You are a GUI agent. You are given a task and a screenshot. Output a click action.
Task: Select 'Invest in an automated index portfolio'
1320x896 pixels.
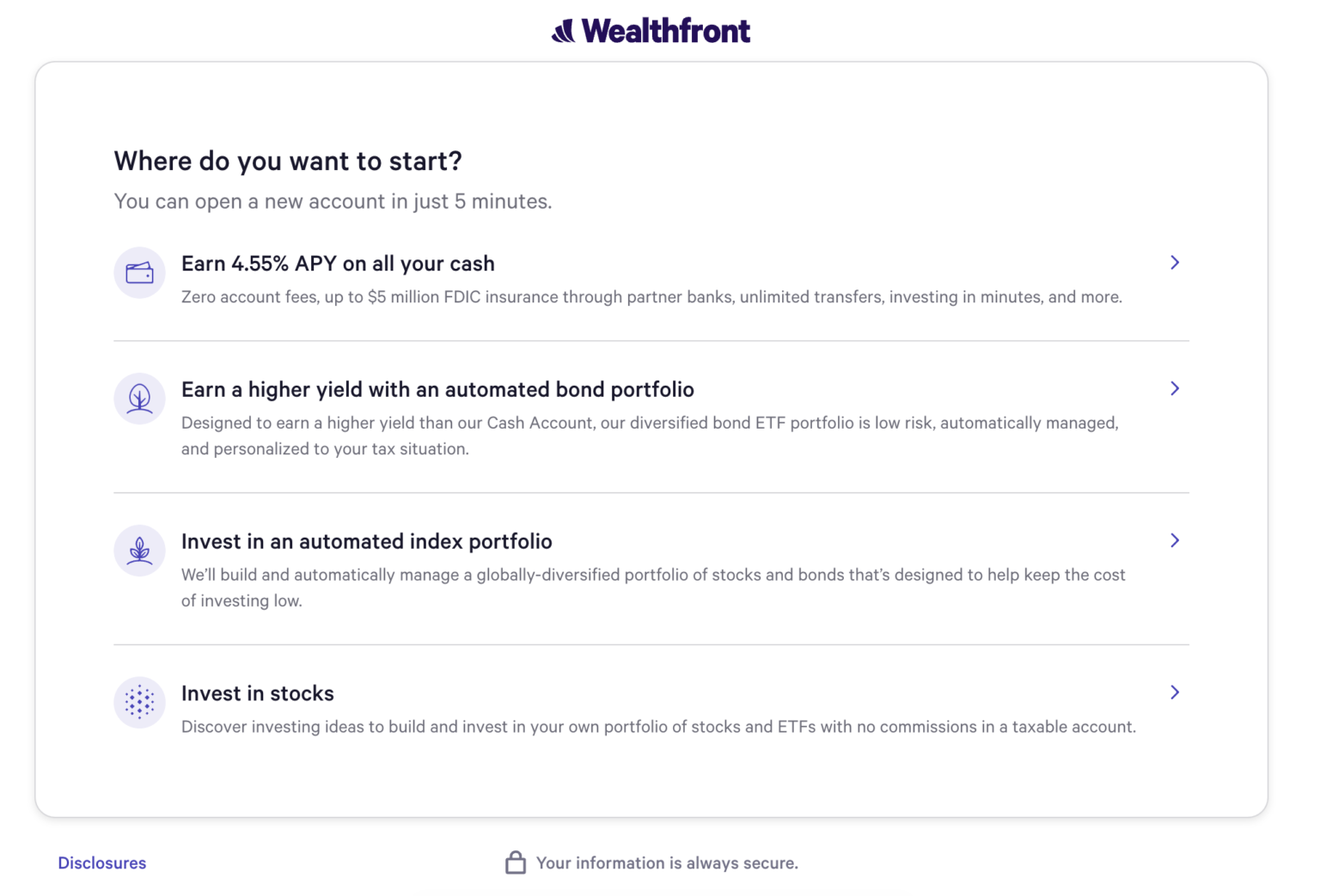pyautogui.click(x=366, y=541)
